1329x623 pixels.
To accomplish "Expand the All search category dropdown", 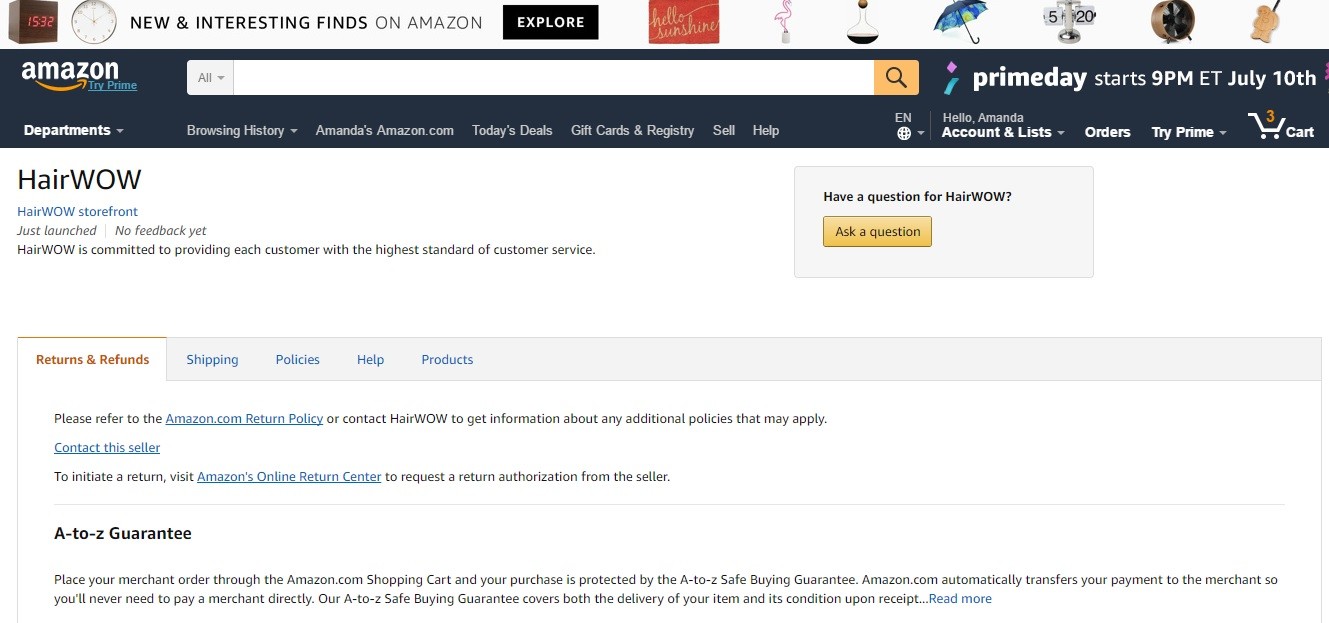I will (x=210, y=78).
